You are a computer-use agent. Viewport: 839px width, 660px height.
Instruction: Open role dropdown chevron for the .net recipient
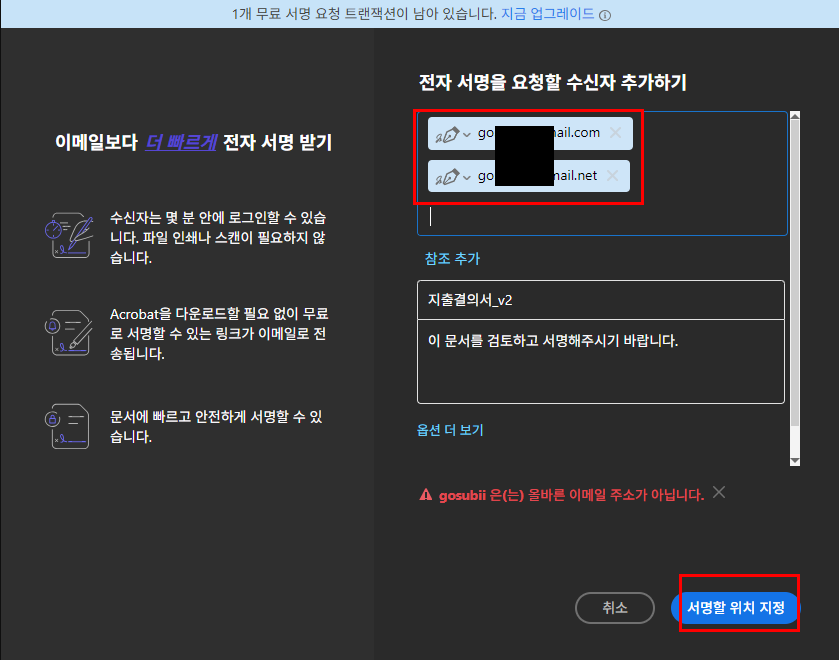pyautogui.click(x=467, y=177)
